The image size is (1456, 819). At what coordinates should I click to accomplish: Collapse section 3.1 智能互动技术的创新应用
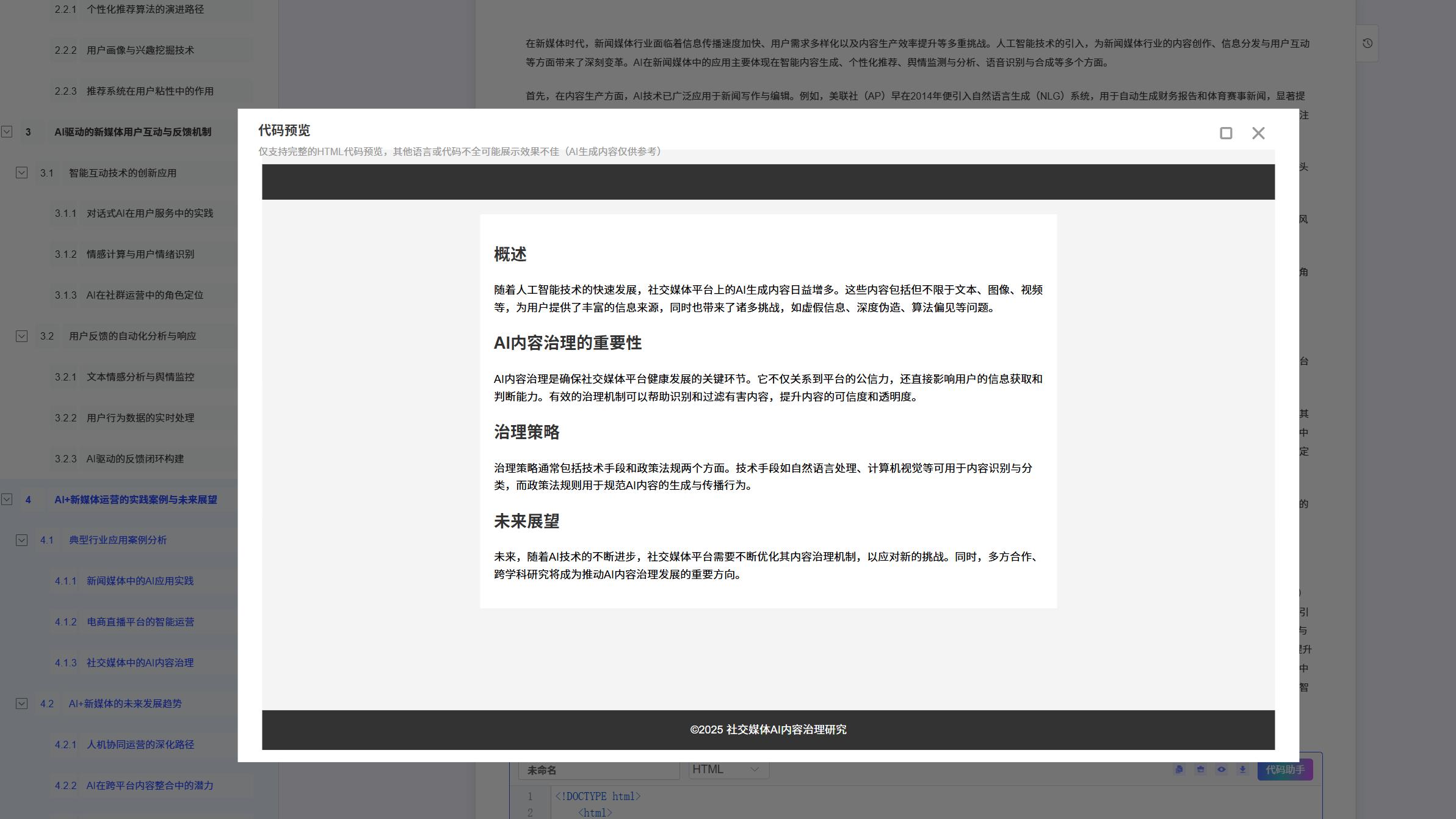click(x=21, y=173)
